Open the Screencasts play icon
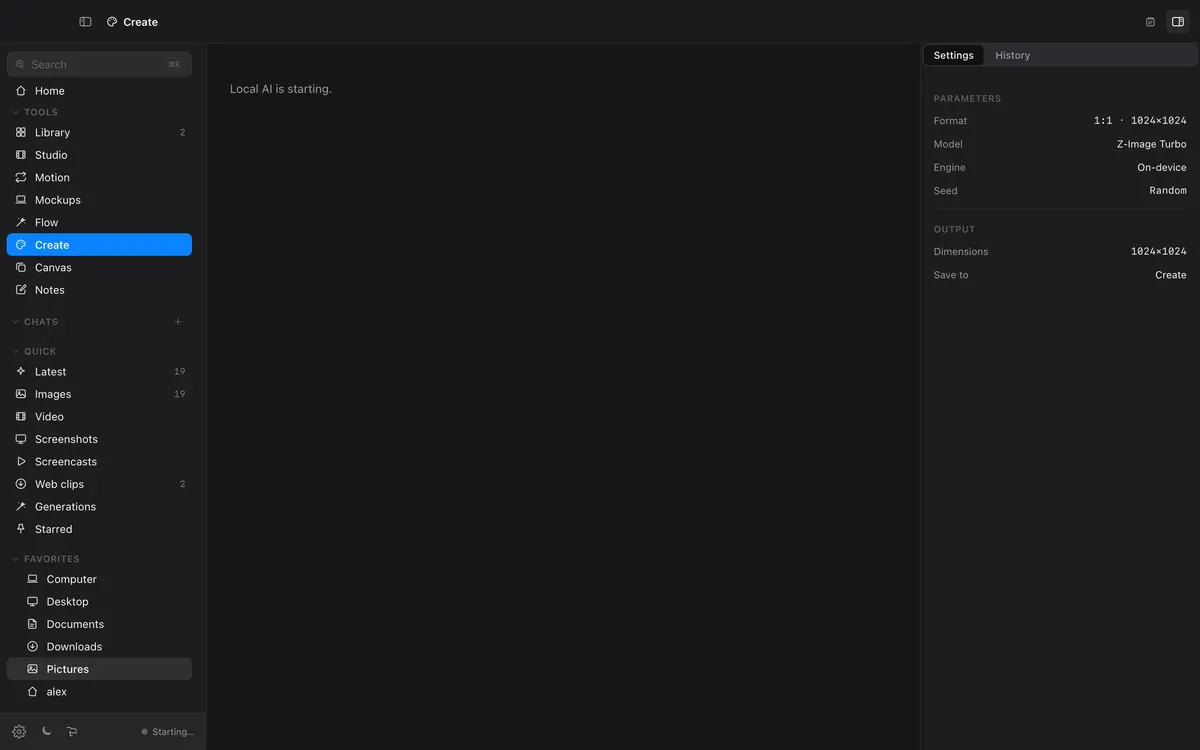Viewport: 1200px width, 750px height. coord(21,461)
